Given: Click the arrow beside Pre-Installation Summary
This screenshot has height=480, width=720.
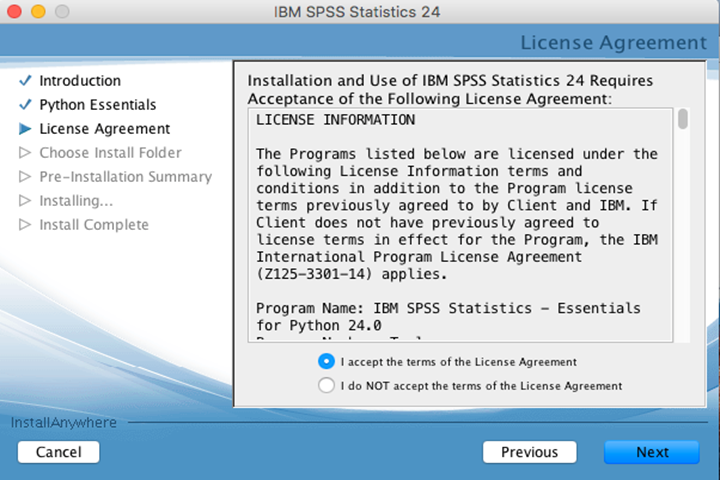Looking at the screenshot, I should click(25, 177).
